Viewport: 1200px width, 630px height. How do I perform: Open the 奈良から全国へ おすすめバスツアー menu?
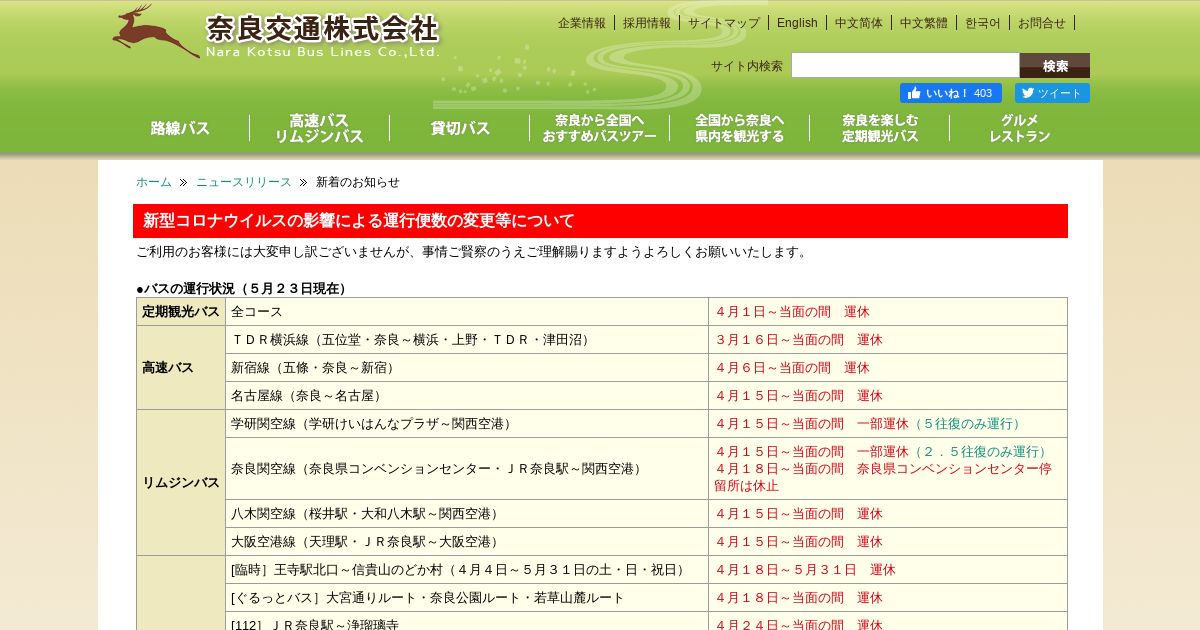[600, 128]
